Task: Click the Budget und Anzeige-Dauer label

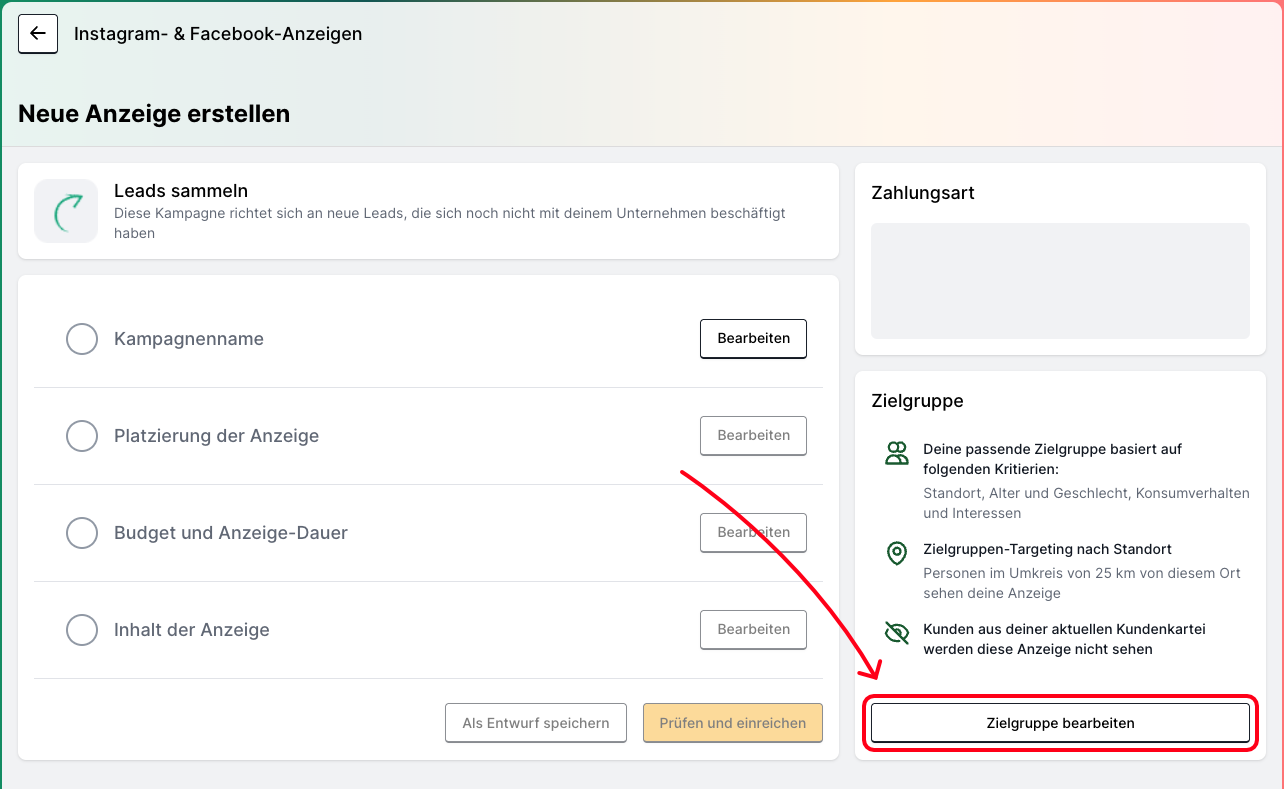Action: [231, 533]
